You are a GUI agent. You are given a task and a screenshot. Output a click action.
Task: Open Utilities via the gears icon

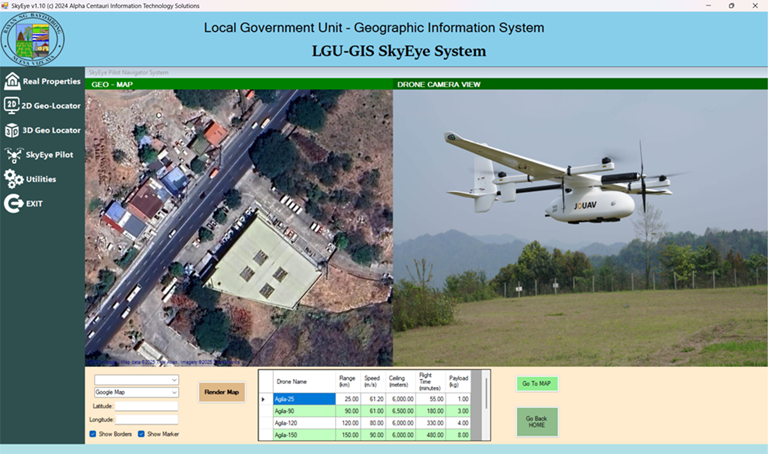(x=13, y=179)
